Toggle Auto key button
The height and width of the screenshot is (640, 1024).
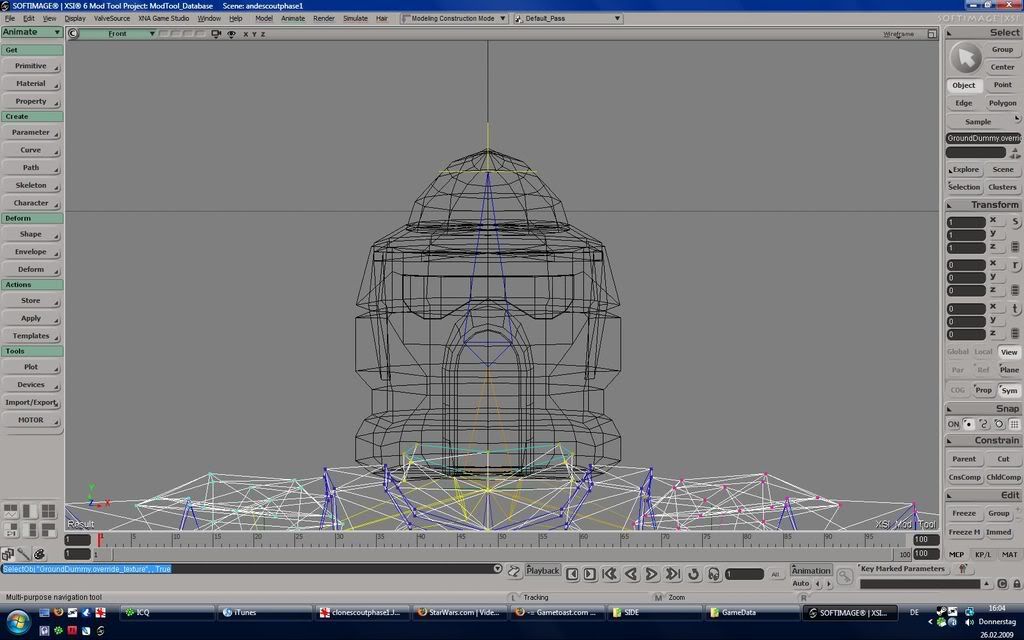pos(801,583)
